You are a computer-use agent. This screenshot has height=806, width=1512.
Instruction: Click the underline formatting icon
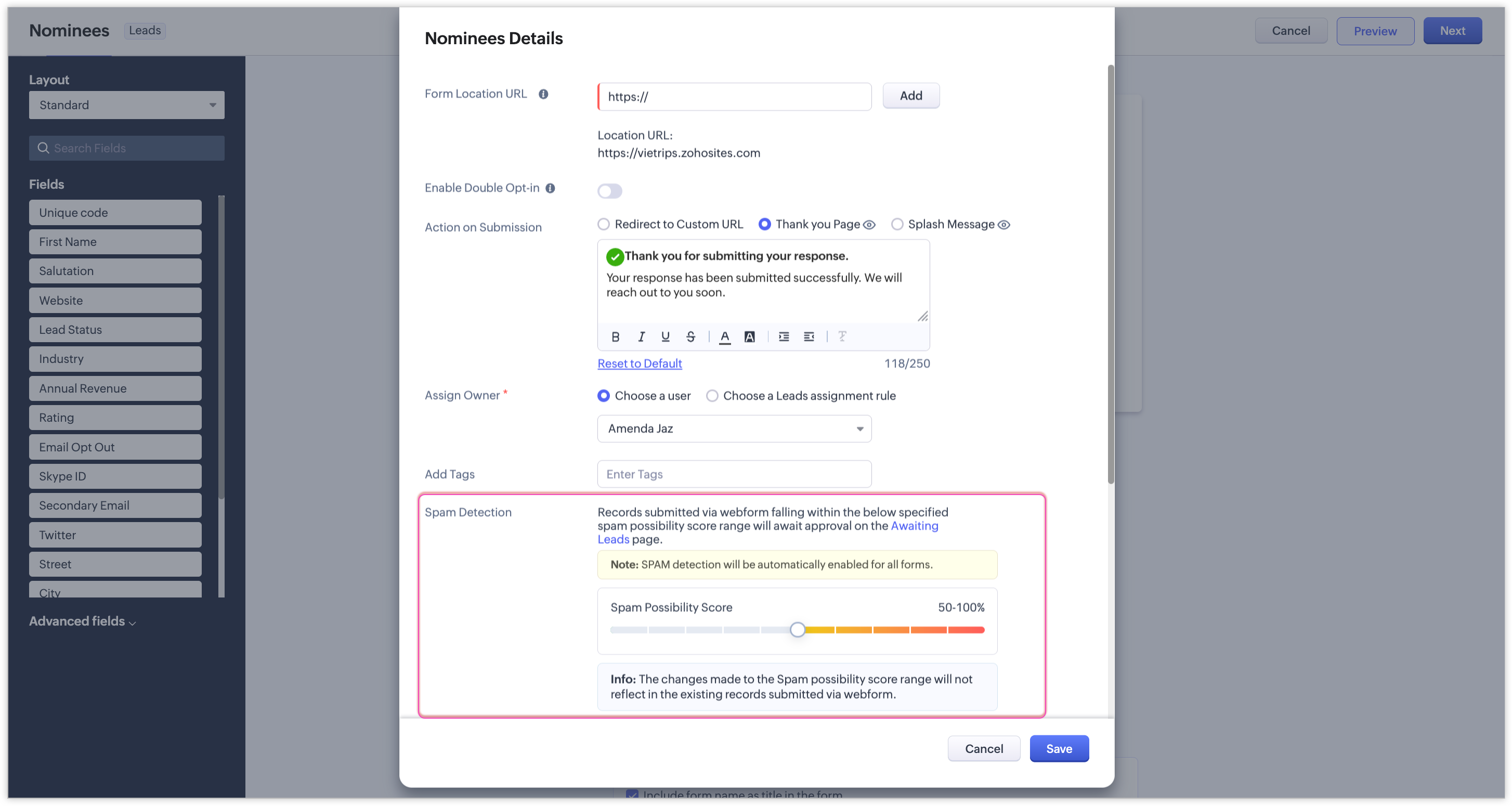click(x=665, y=336)
